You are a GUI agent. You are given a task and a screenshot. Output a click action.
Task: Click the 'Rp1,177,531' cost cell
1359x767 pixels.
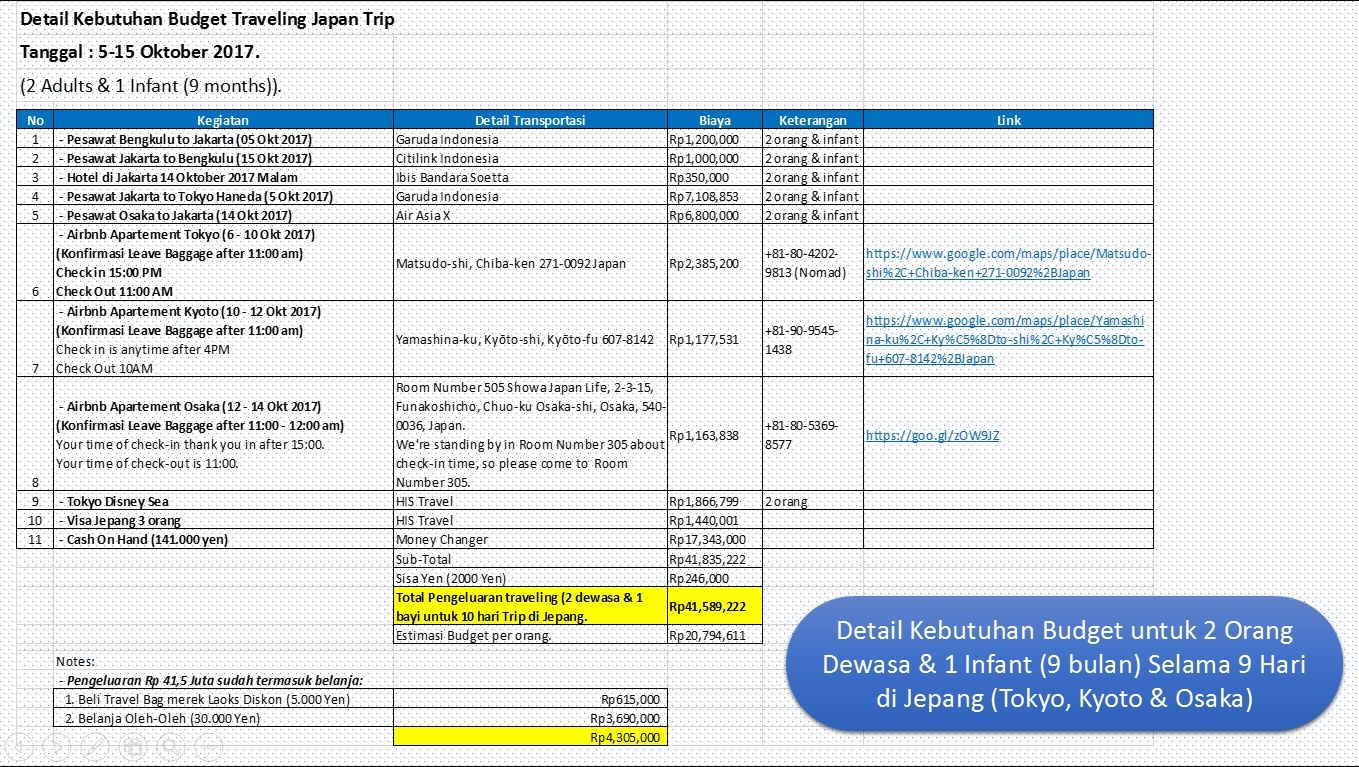(x=714, y=339)
